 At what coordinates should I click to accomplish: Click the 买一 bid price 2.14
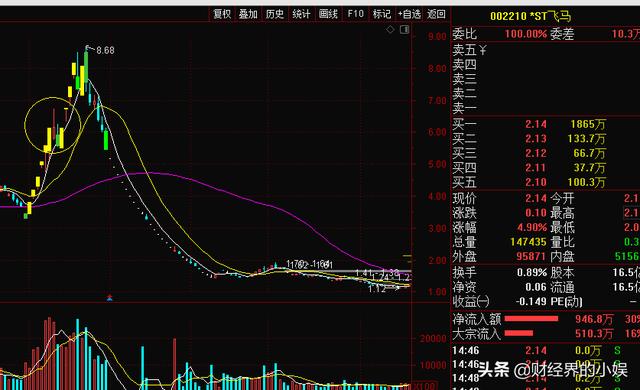click(x=536, y=124)
